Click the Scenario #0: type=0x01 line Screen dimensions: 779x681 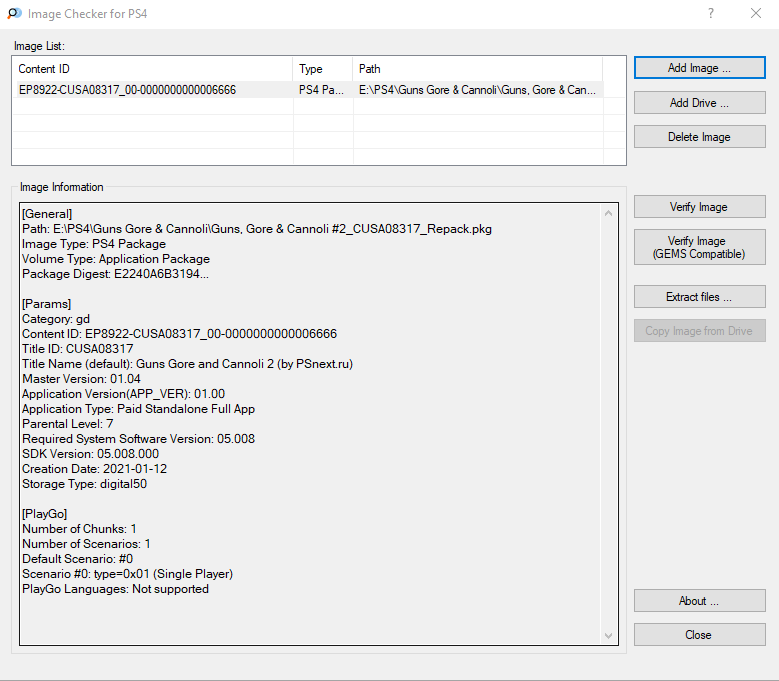(128, 574)
